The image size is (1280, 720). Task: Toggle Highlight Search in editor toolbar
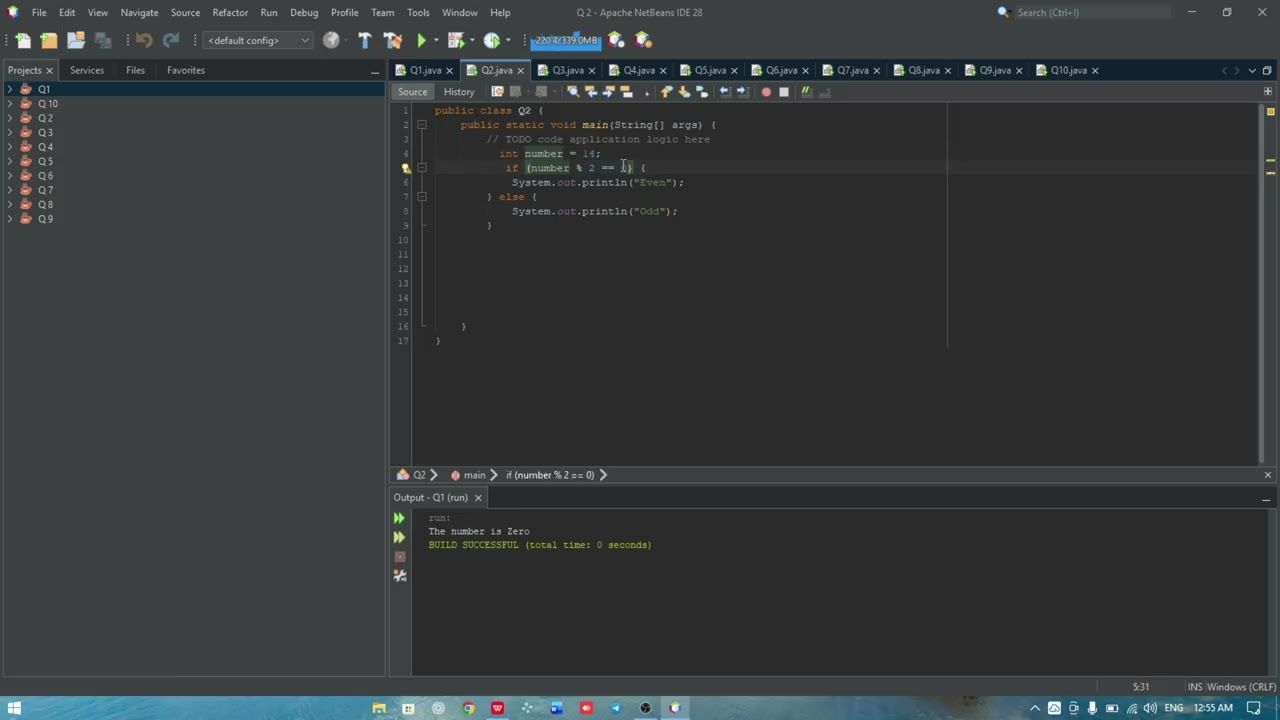[x=627, y=92]
